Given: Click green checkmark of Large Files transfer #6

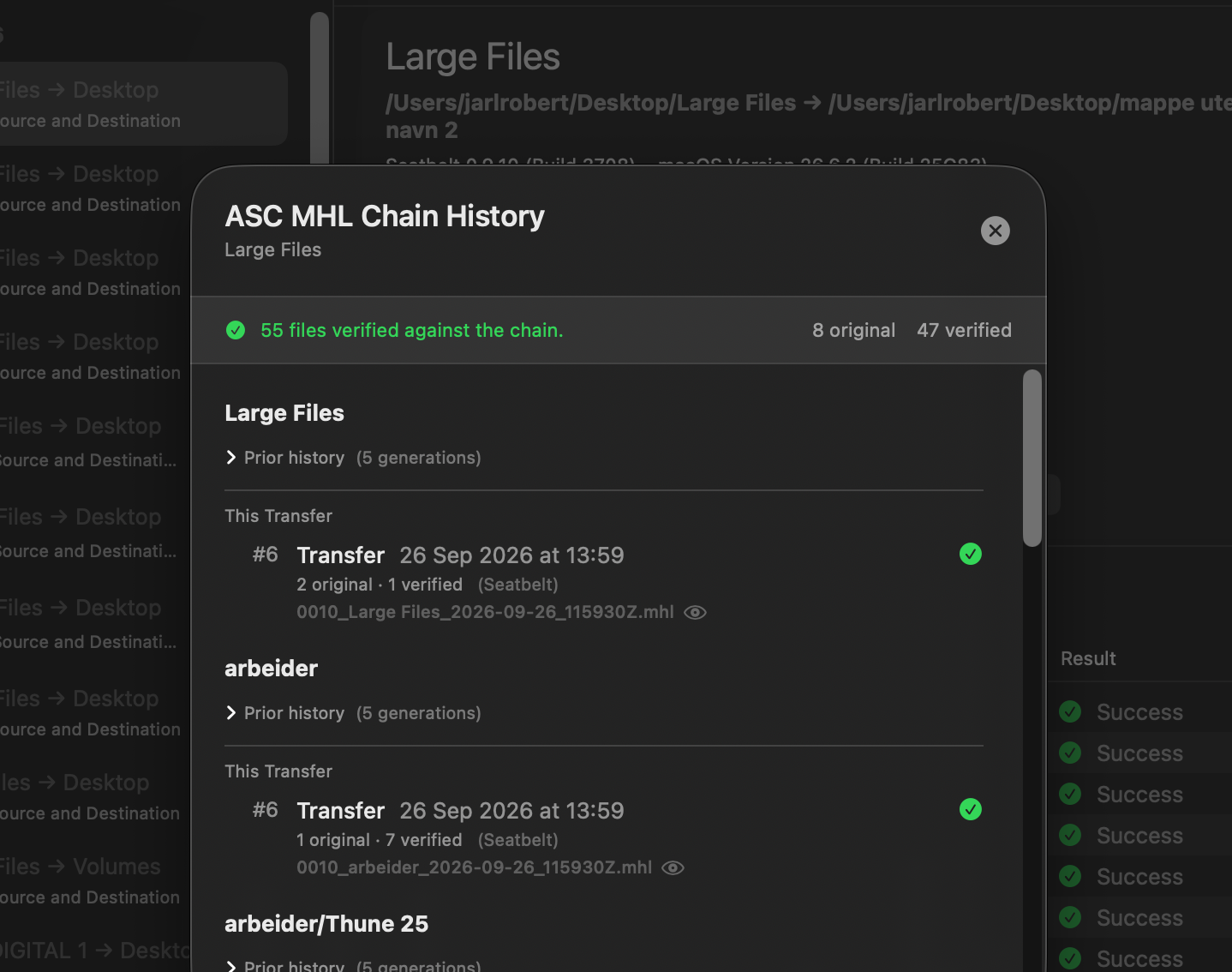Looking at the screenshot, I should [971, 554].
